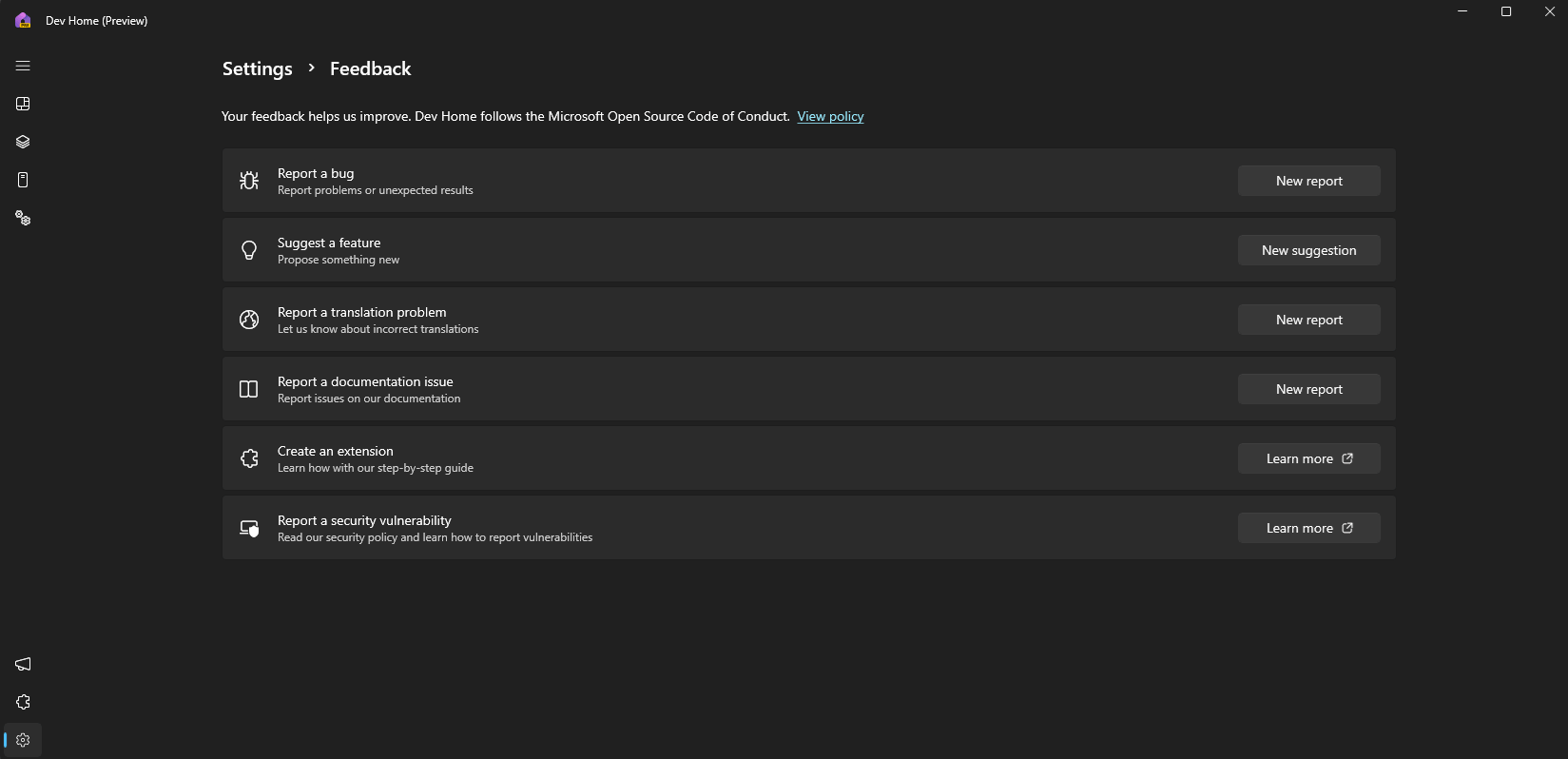The image size is (1568, 759).
Task: Open the hamburger navigation menu
Action: point(23,66)
